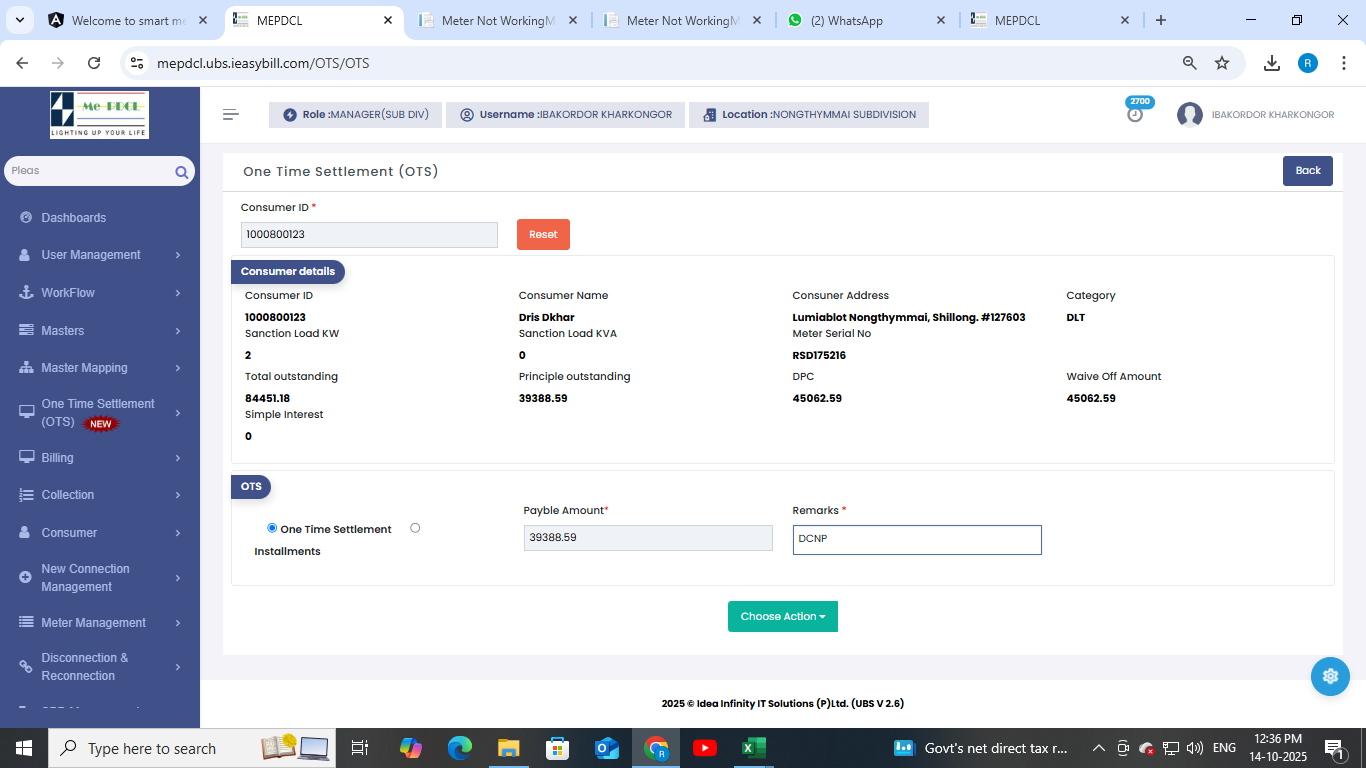Reload the page using the browser refresh icon
Screen dimensions: 1366x768
(94, 63)
